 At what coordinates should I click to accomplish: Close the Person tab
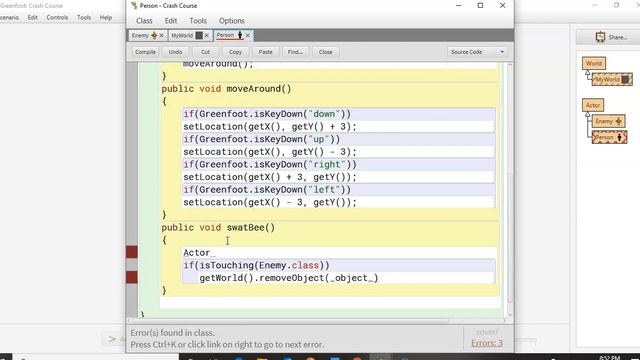tap(248, 36)
